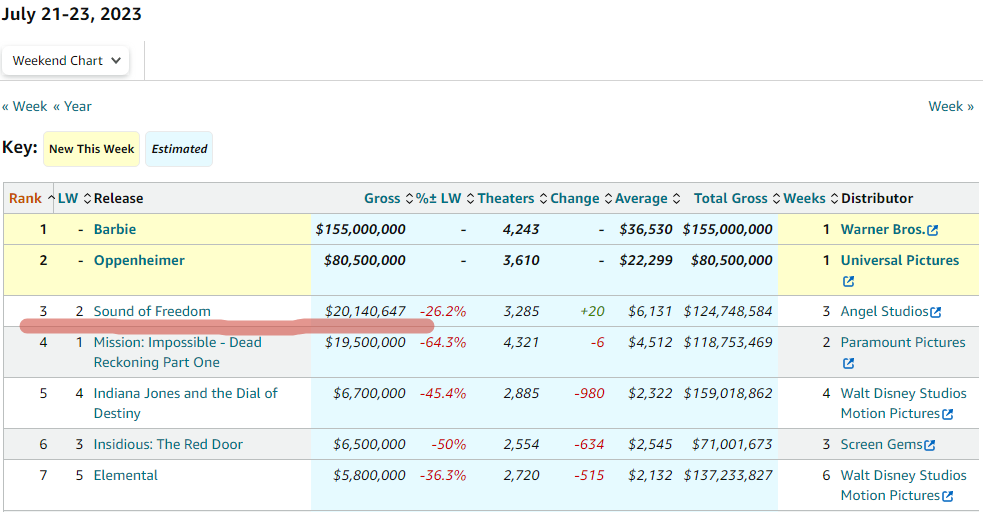Image resolution: width=983 pixels, height=512 pixels.
Task: Go to next week link
Action: click(951, 107)
